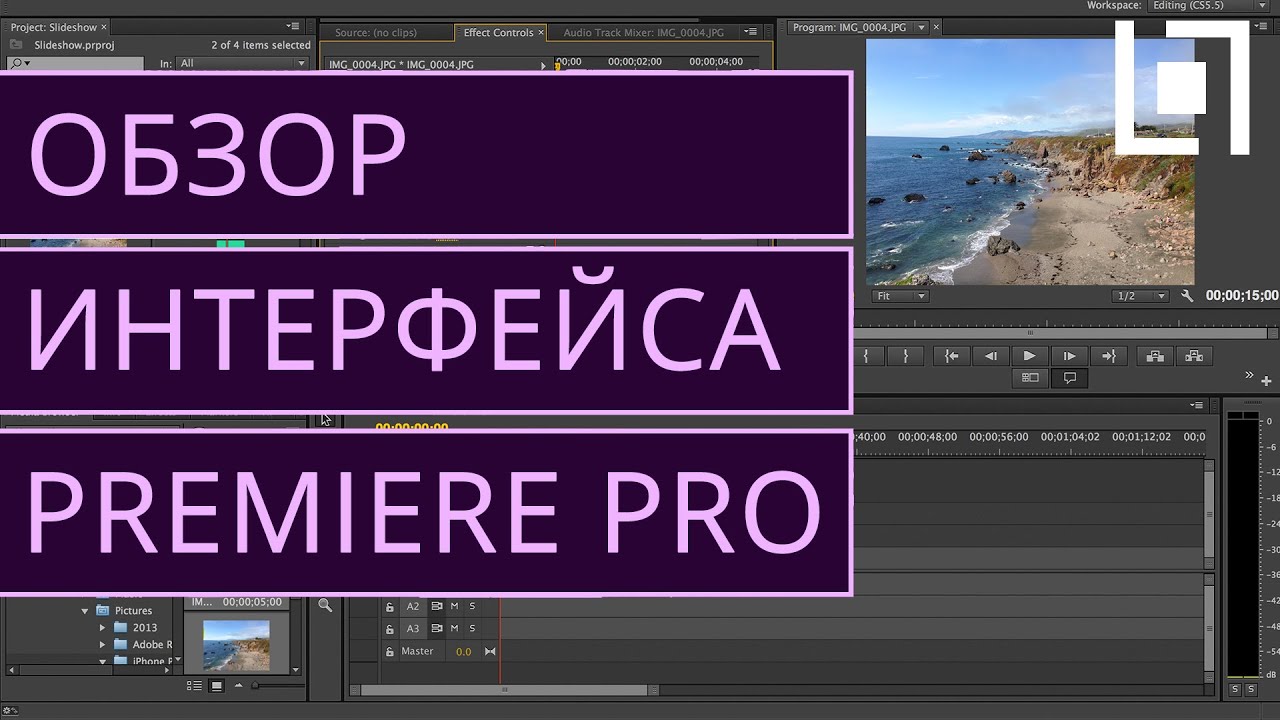Open Effect Controls panel menu icon
Screen dimensions: 1280x720
click(x=751, y=31)
